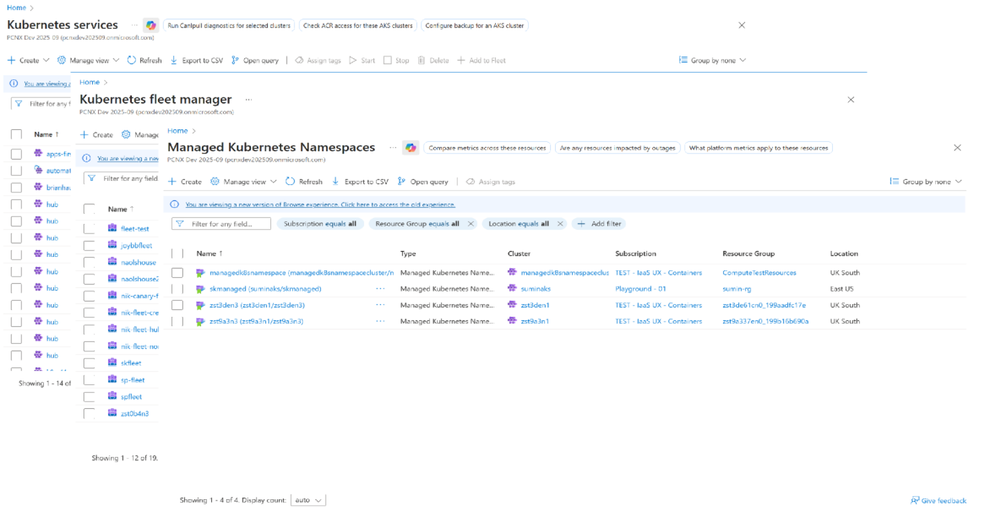Click Assign tags in Managed Namespaces toolbar
999x520 pixels.
click(x=491, y=182)
